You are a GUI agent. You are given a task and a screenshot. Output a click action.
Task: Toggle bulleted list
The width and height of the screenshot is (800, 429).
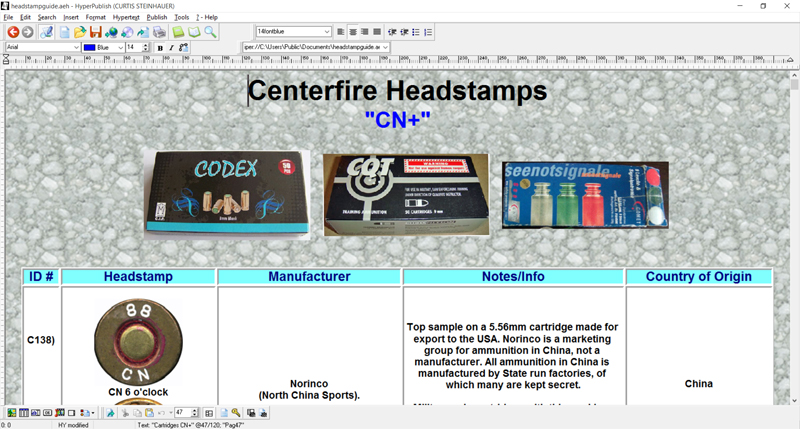(416, 32)
